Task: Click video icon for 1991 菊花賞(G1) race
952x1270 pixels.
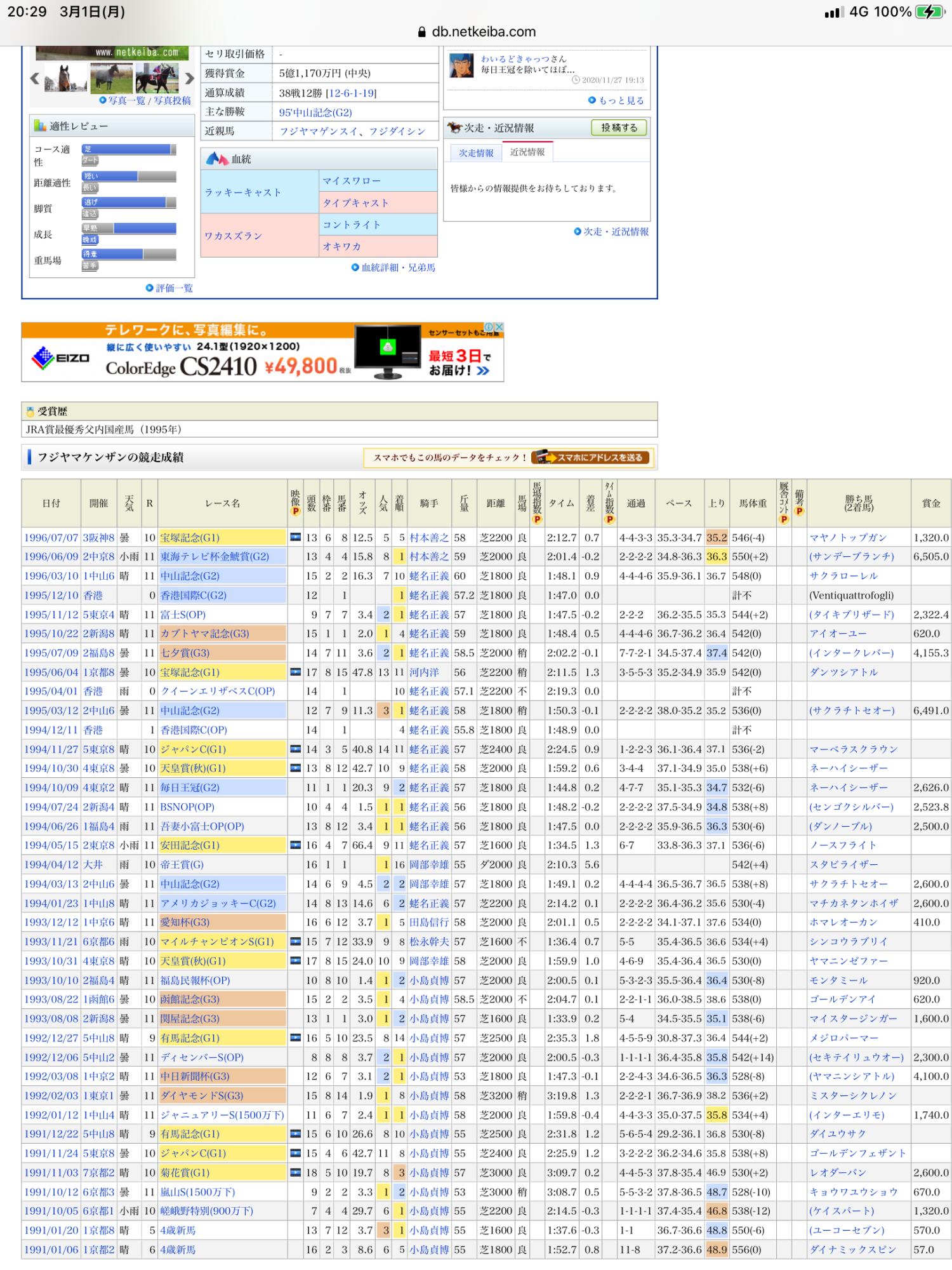Action: 295,1172
